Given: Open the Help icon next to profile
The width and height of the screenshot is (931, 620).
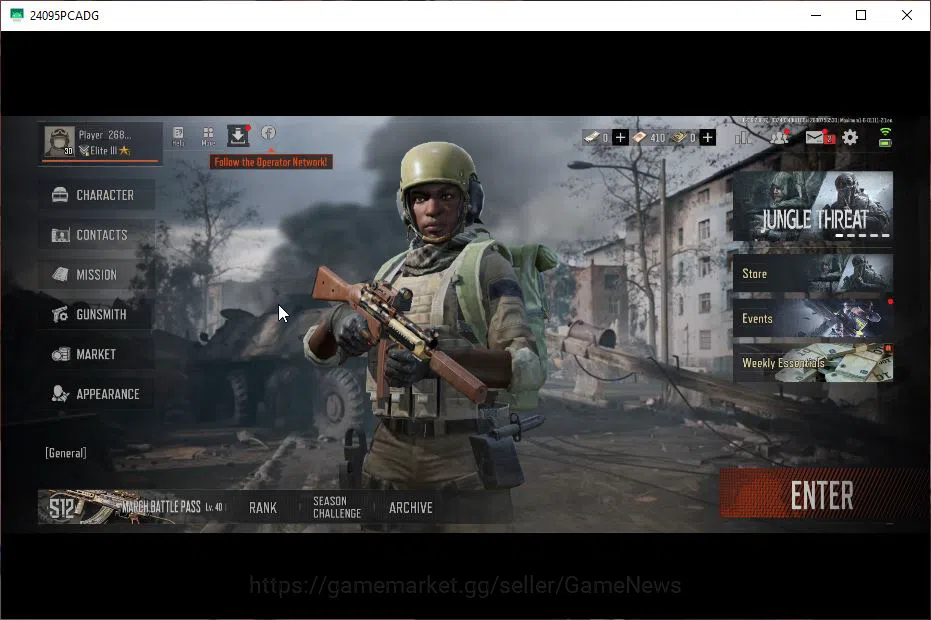Looking at the screenshot, I should 178,136.
